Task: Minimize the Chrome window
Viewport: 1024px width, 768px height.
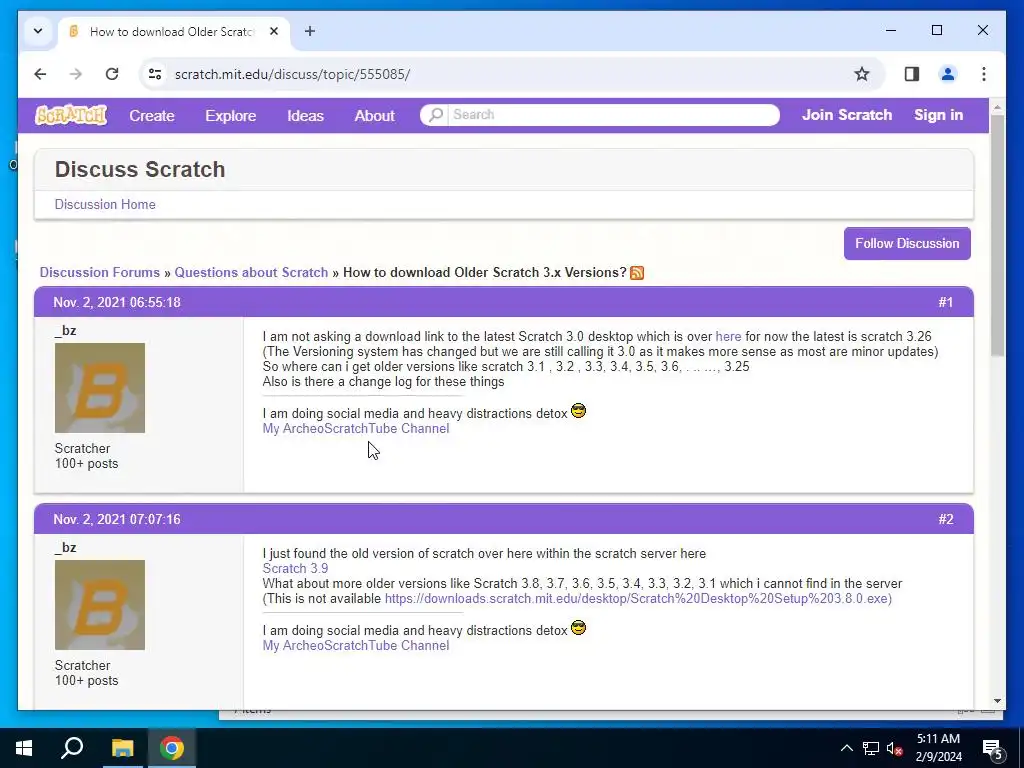Action: coord(891,31)
